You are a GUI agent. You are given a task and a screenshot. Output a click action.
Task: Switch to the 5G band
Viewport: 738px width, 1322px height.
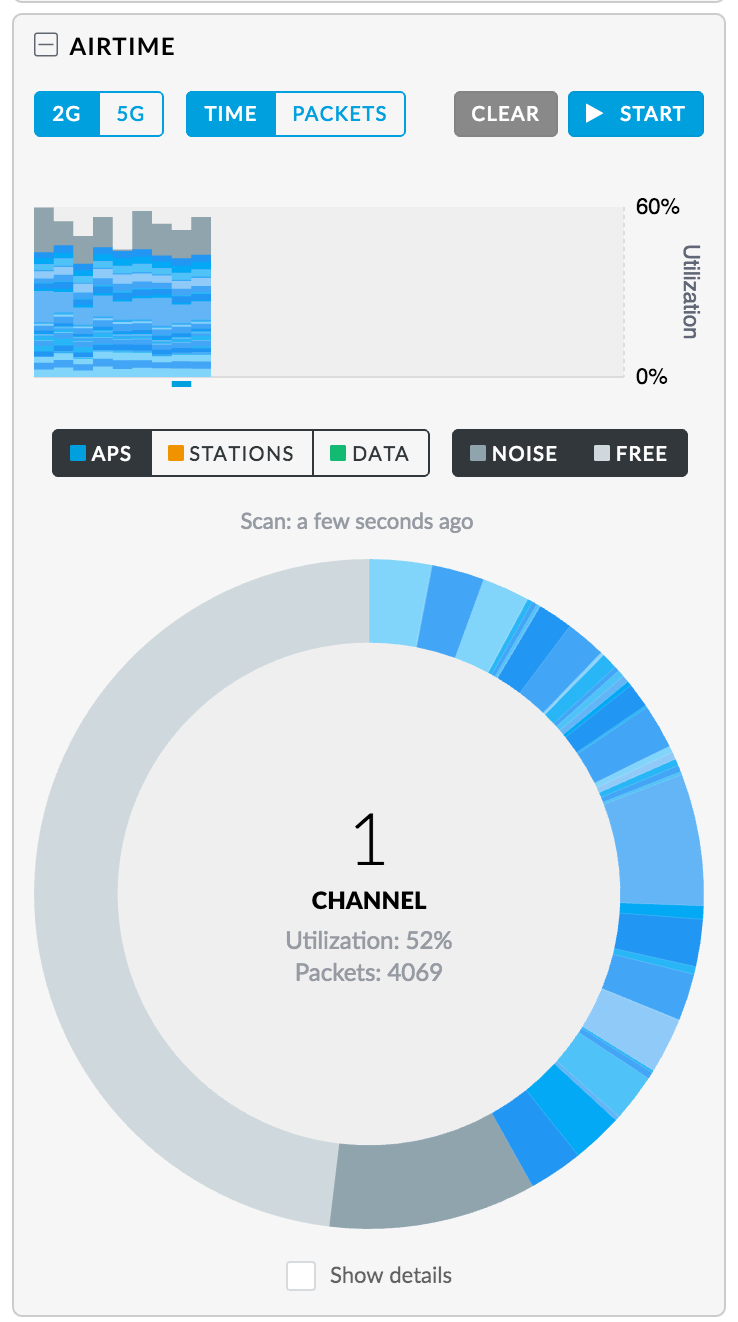coord(129,114)
